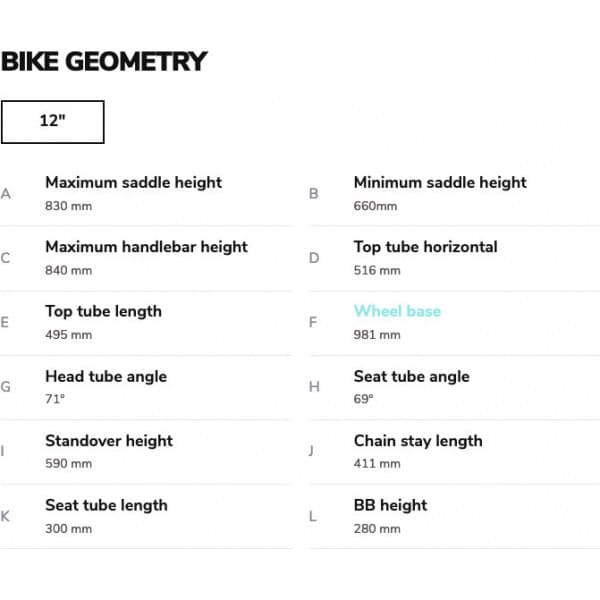Click the letter A diagram marker
Screen dimensions: 600x600
pyautogui.click(x=5, y=194)
